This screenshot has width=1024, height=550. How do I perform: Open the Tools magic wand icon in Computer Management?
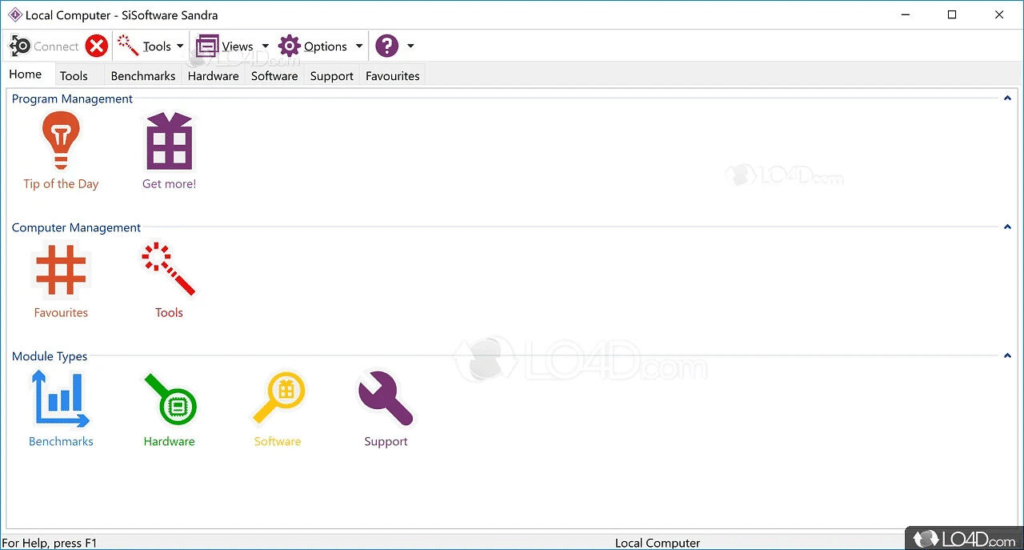click(168, 269)
